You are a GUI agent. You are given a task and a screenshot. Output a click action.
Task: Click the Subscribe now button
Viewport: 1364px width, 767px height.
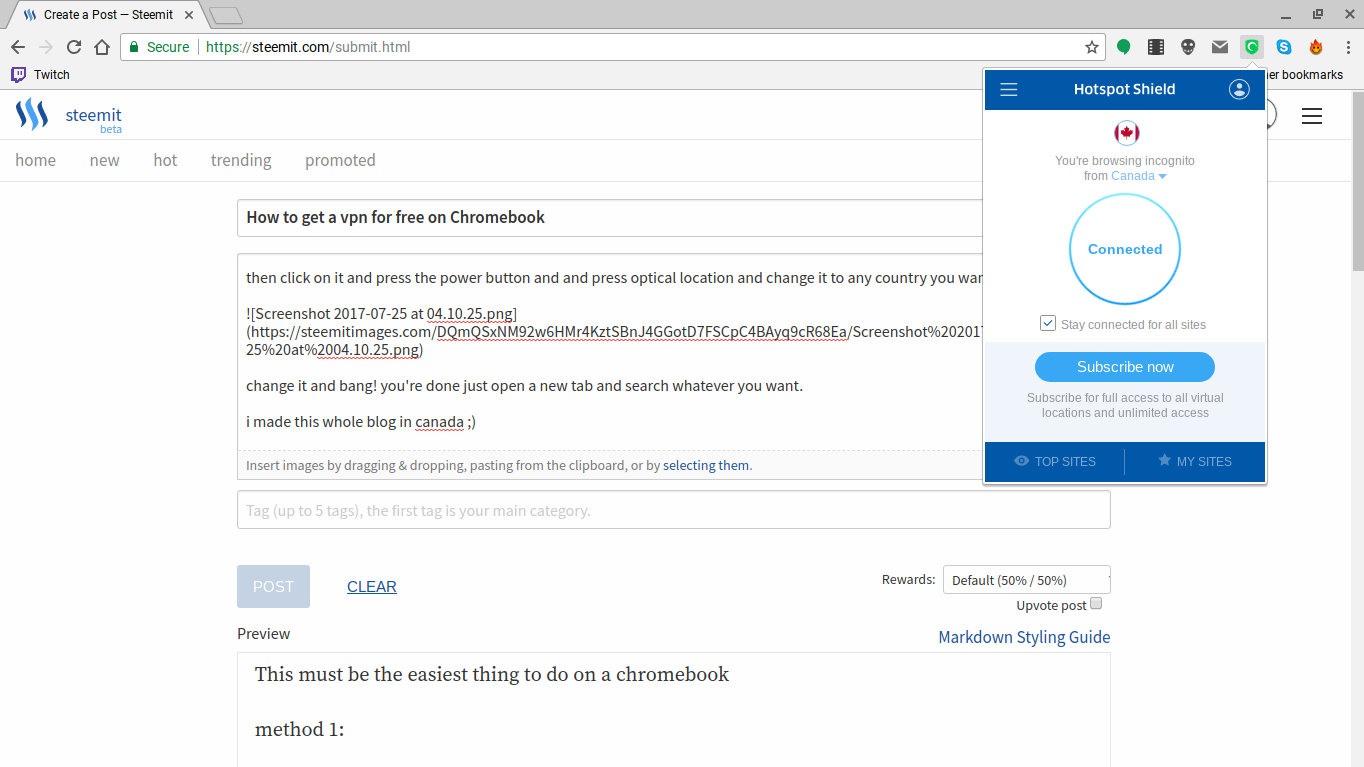(1125, 367)
